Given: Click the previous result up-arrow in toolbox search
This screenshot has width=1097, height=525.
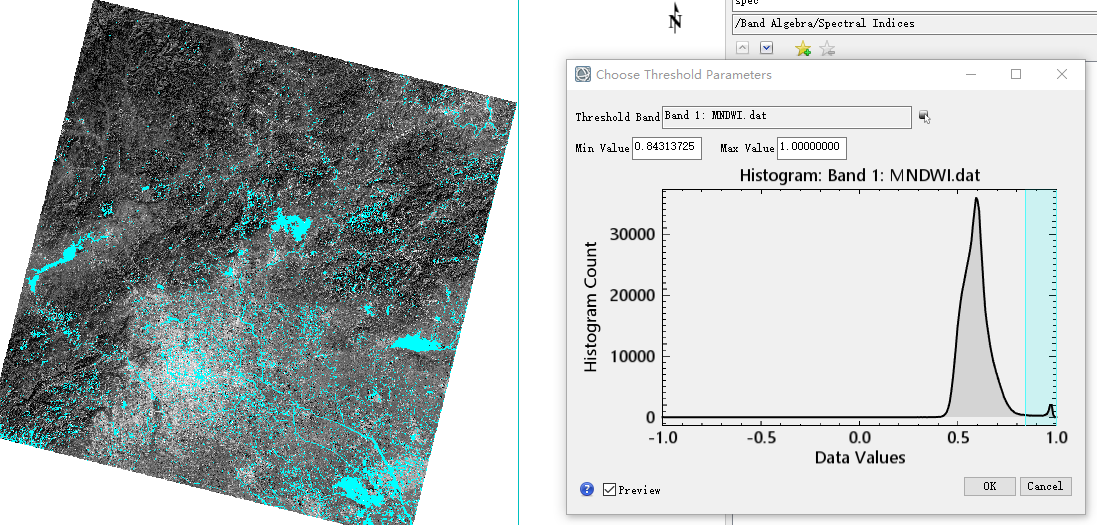Looking at the screenshot, I should (743, 48).
